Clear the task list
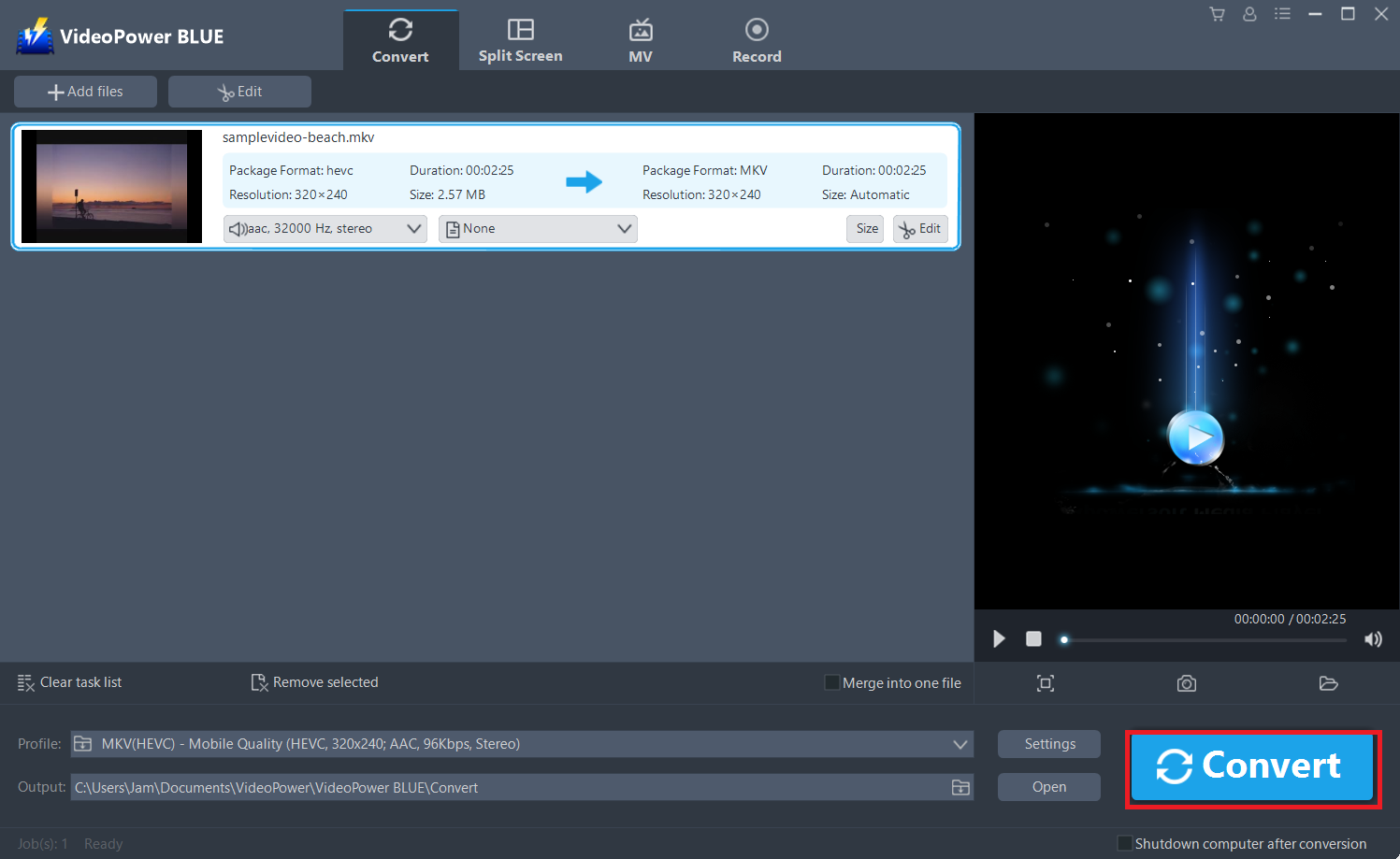The image size is (1400, 859). 69,682
